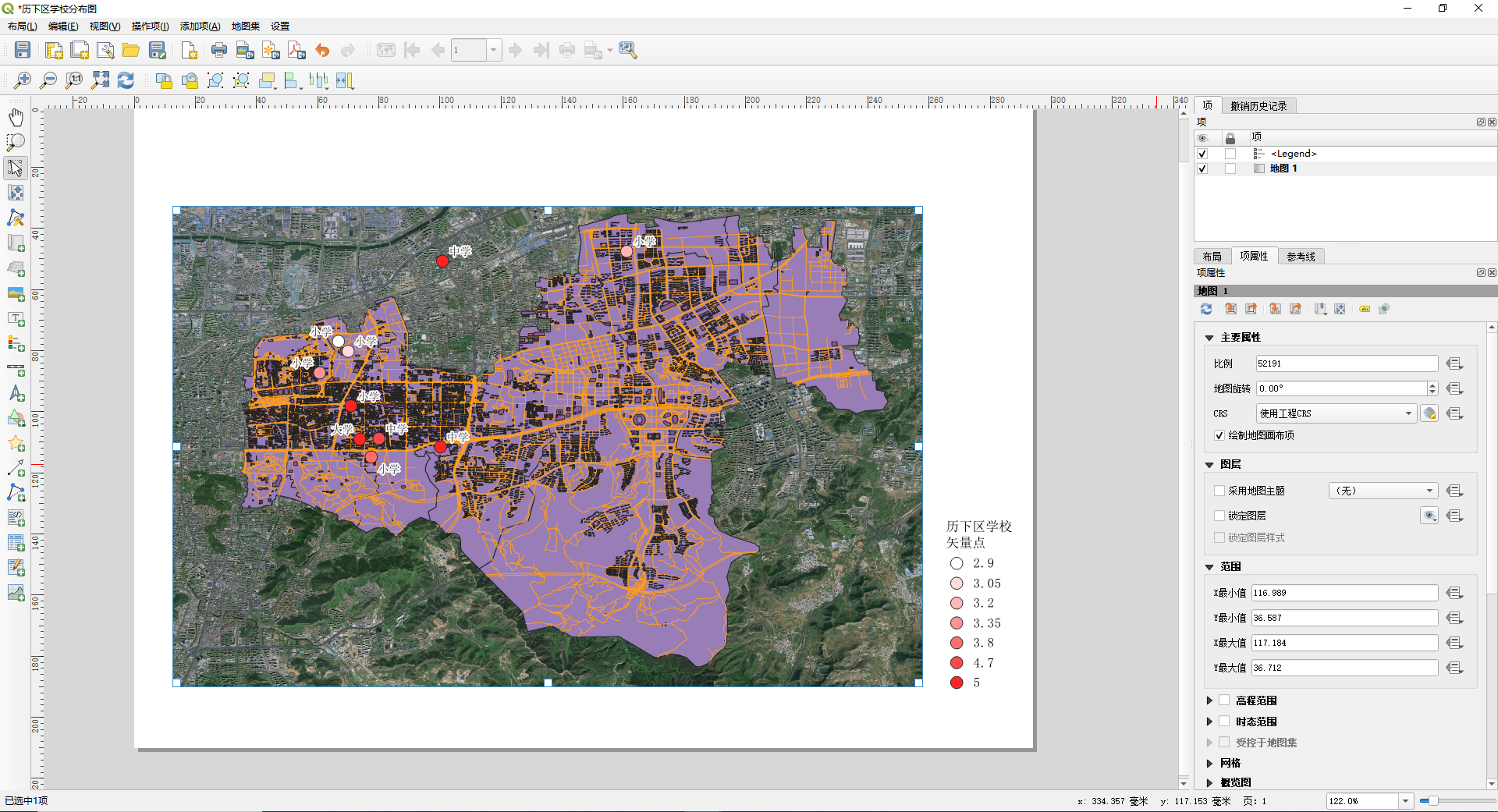Image resolution: width=1498 pixels, height=812 pixels.
Task: Click the Lock Selected Items icon
Action: pyautogui.click(x=164, y=80)
